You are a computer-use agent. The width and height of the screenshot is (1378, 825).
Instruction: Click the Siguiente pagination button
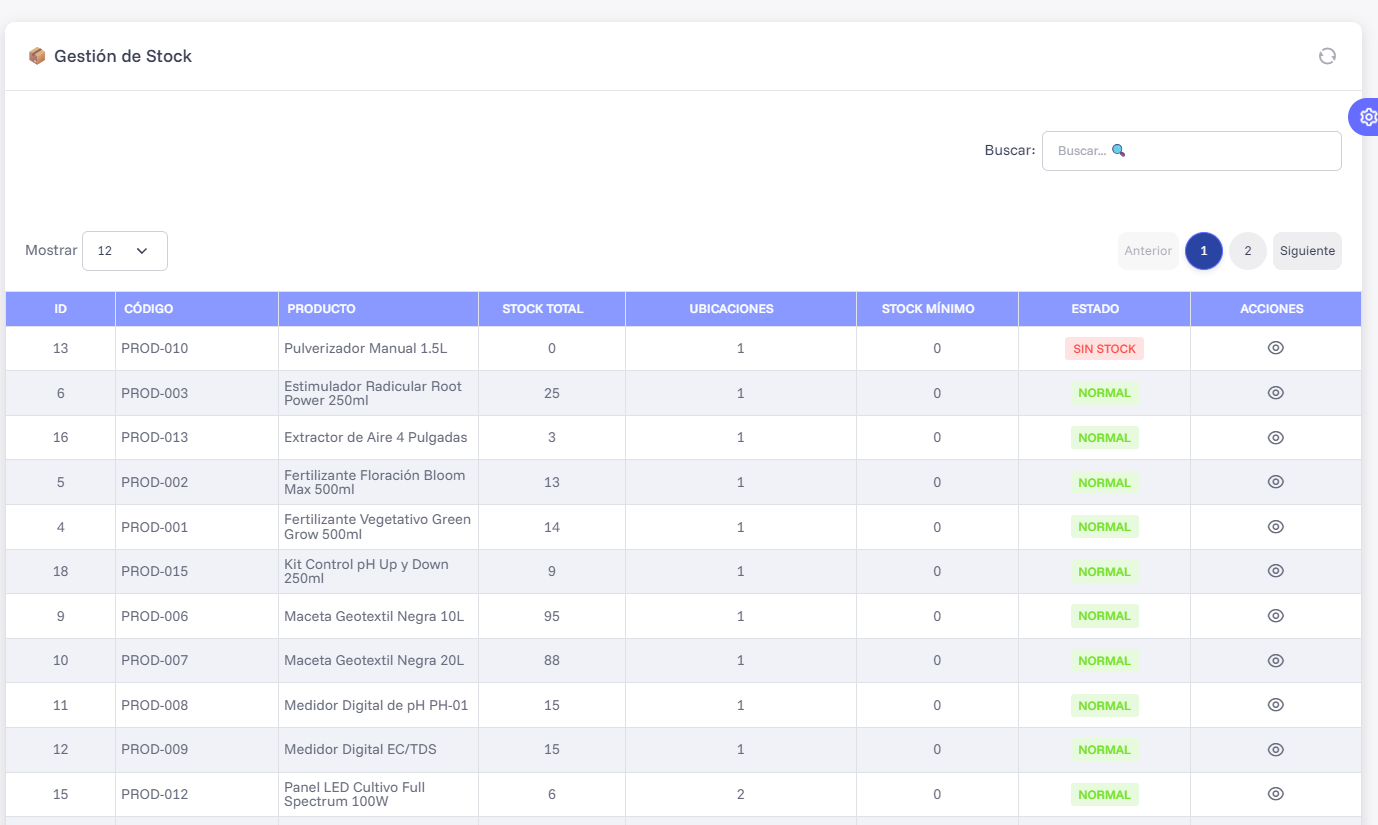1307,251
